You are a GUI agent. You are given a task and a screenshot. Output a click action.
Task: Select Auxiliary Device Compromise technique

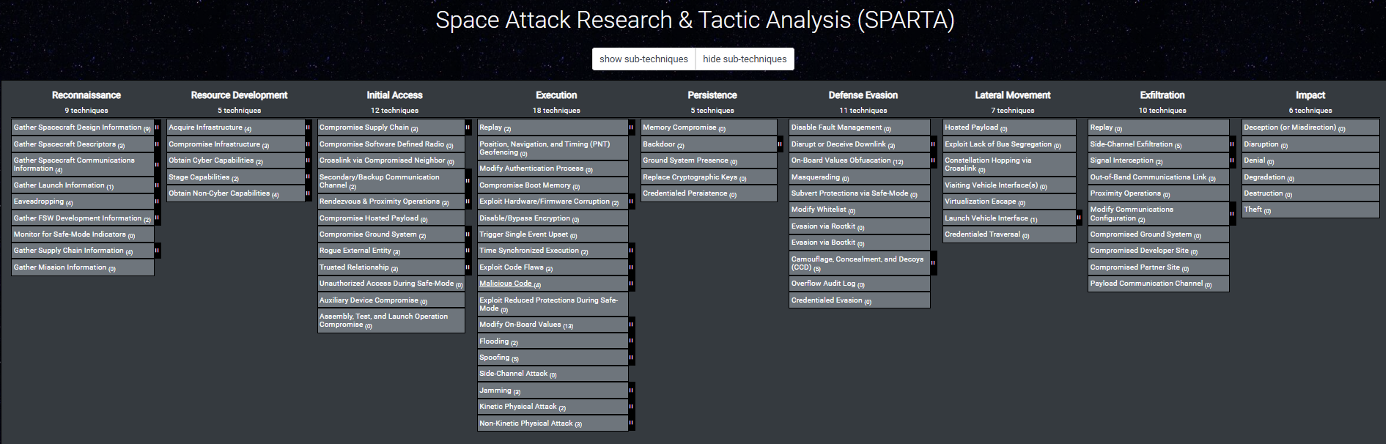391,300
